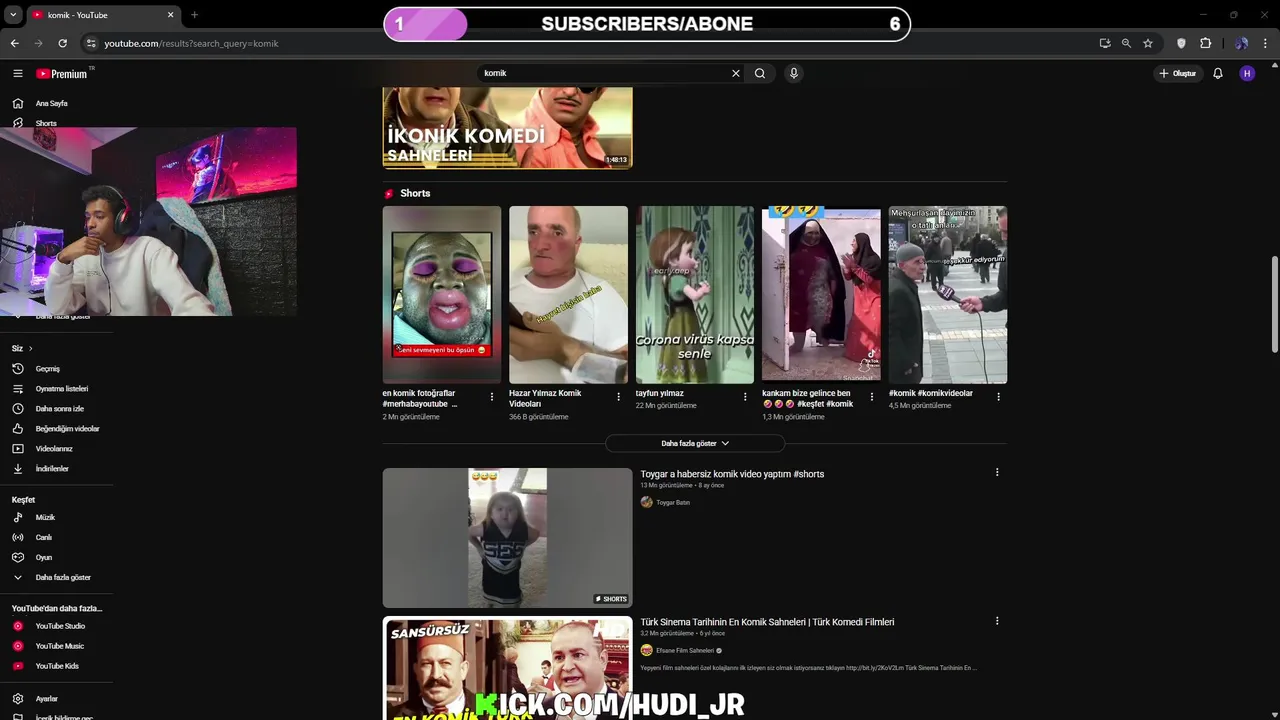Open options for 'en komik fotoğraflar' short
This screenshot has height=720, width=1280.
coord(491,397)
